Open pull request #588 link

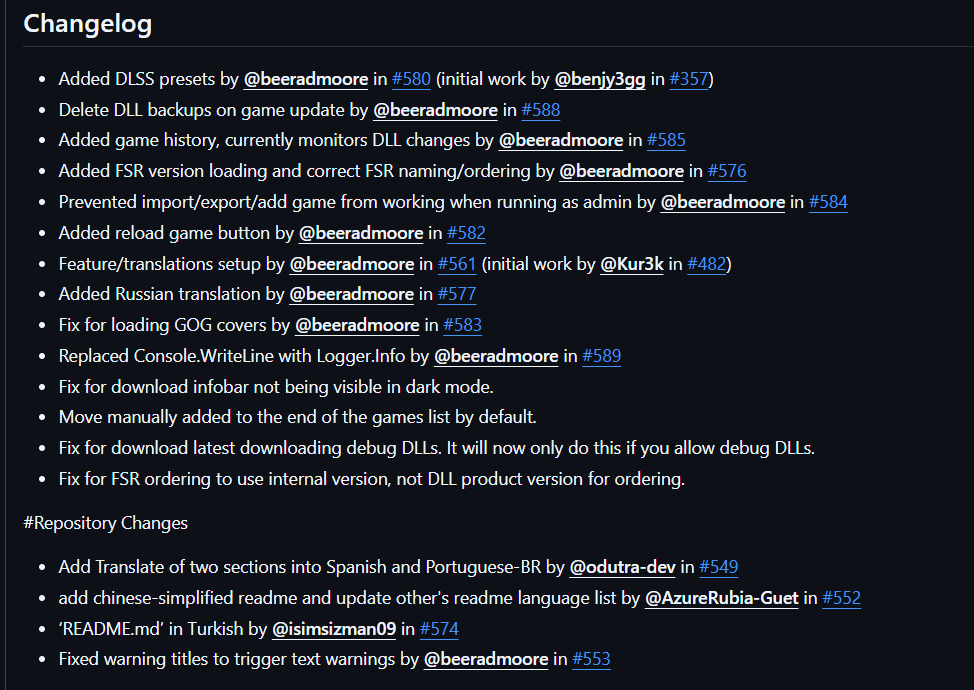(x=540, y=110)
